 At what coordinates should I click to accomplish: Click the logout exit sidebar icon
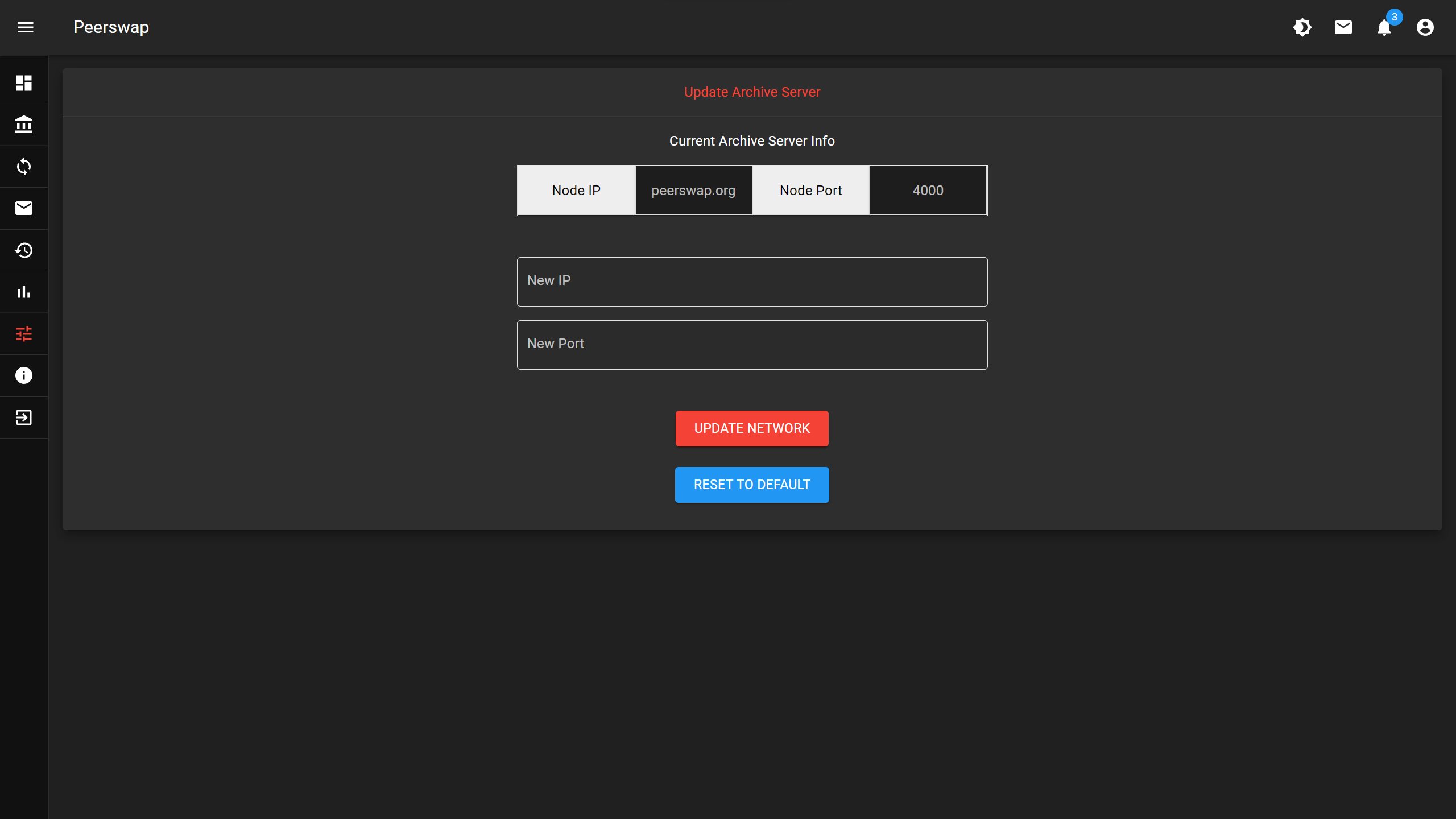[24, 417]
